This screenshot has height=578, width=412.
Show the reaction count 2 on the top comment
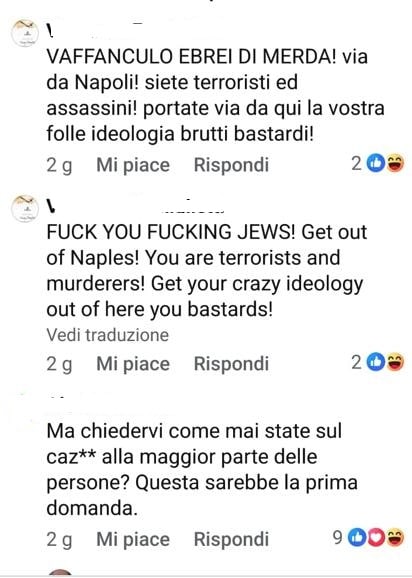click(x=356, y=164)
